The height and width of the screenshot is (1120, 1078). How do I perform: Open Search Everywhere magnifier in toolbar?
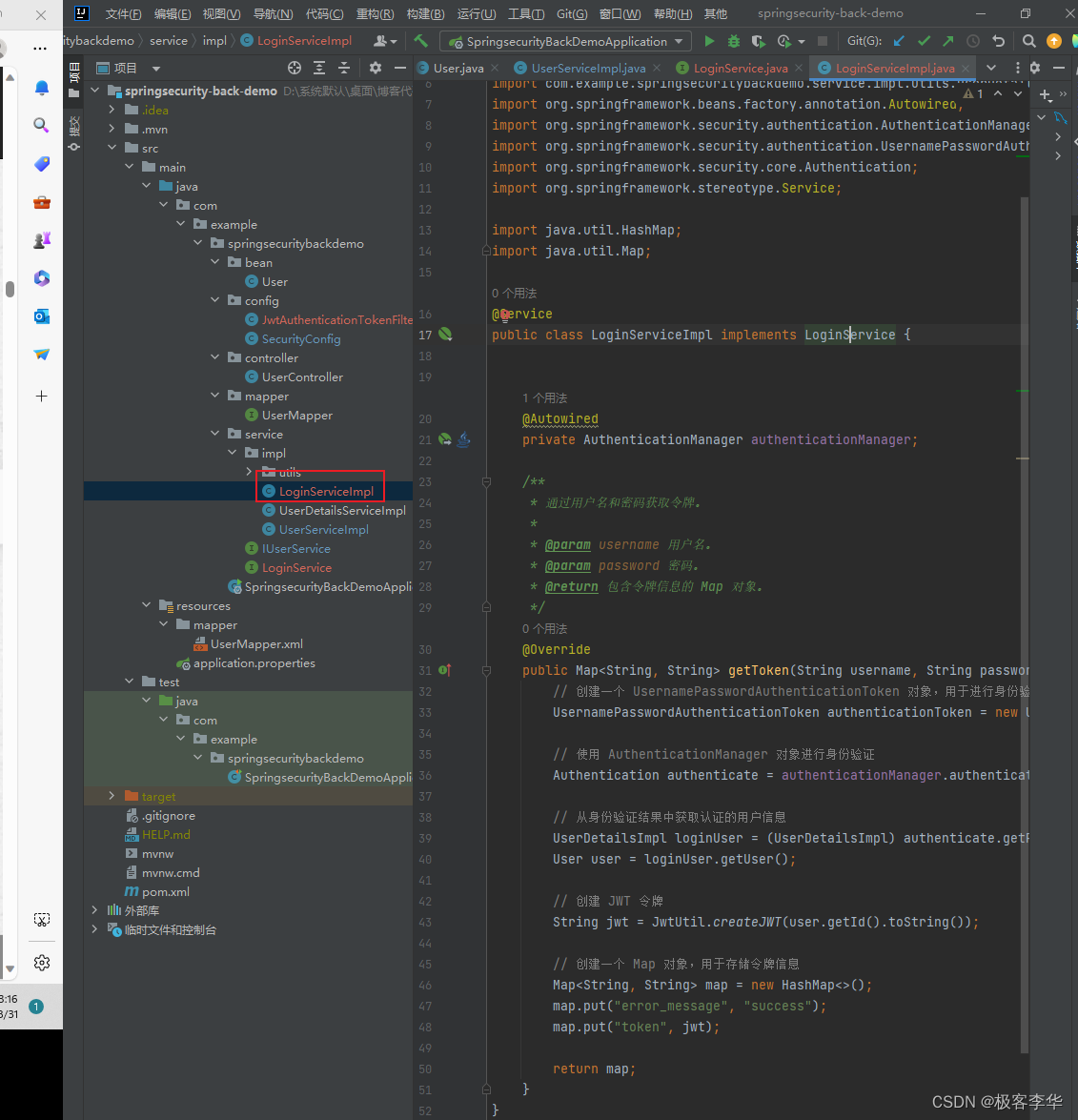pos(1029,41)
